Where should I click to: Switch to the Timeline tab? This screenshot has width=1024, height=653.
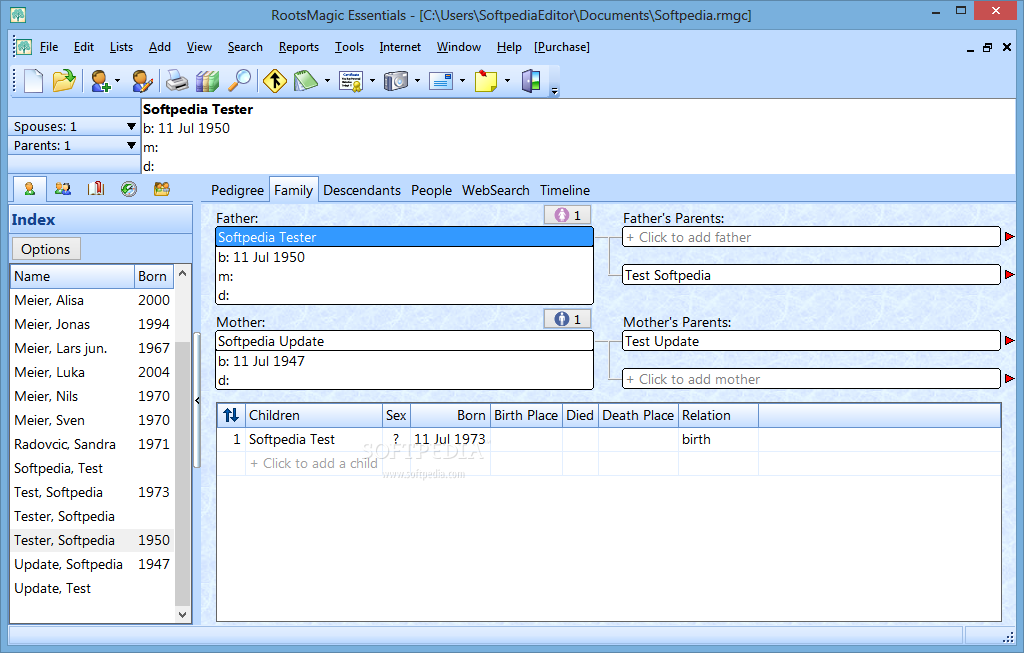[x=564, y=190]
